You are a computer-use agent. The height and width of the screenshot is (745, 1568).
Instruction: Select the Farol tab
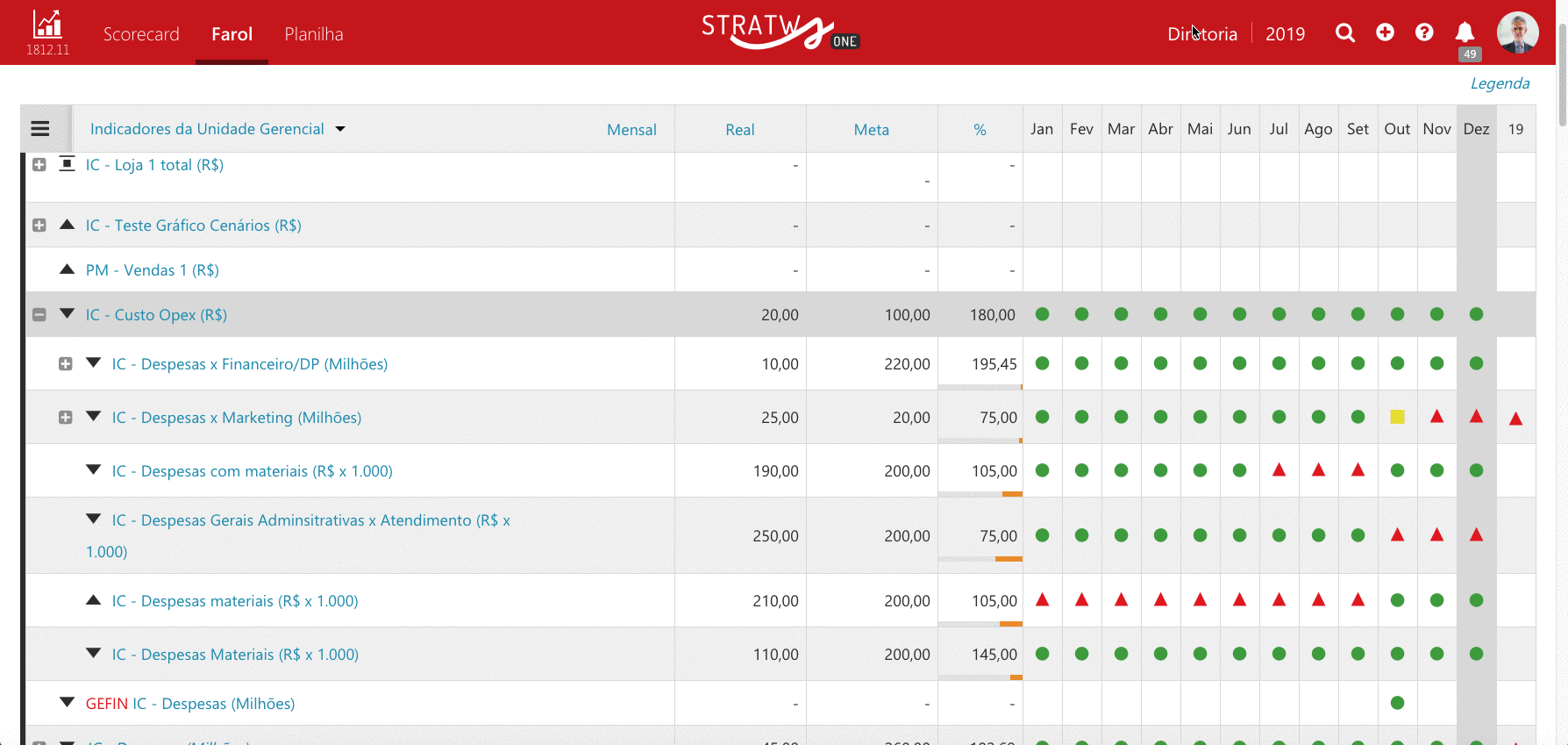pyautogui.click(x=232, y=34)
